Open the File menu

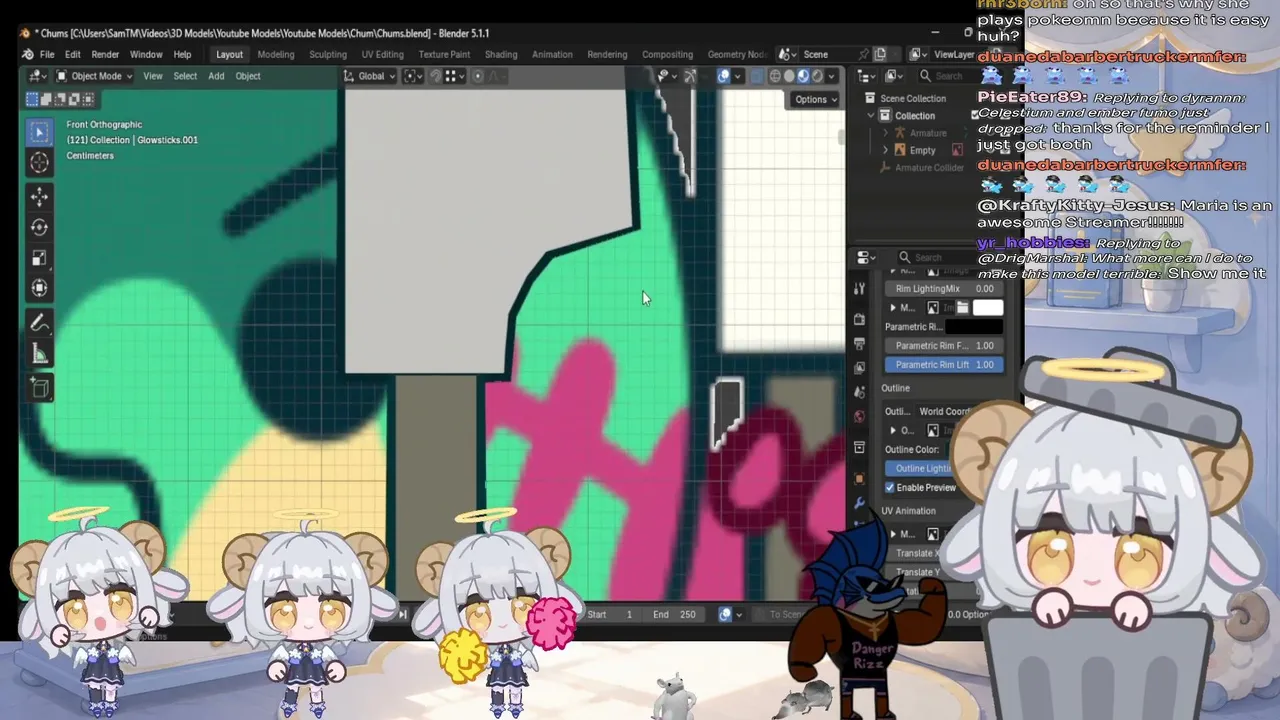pos(47,54)
